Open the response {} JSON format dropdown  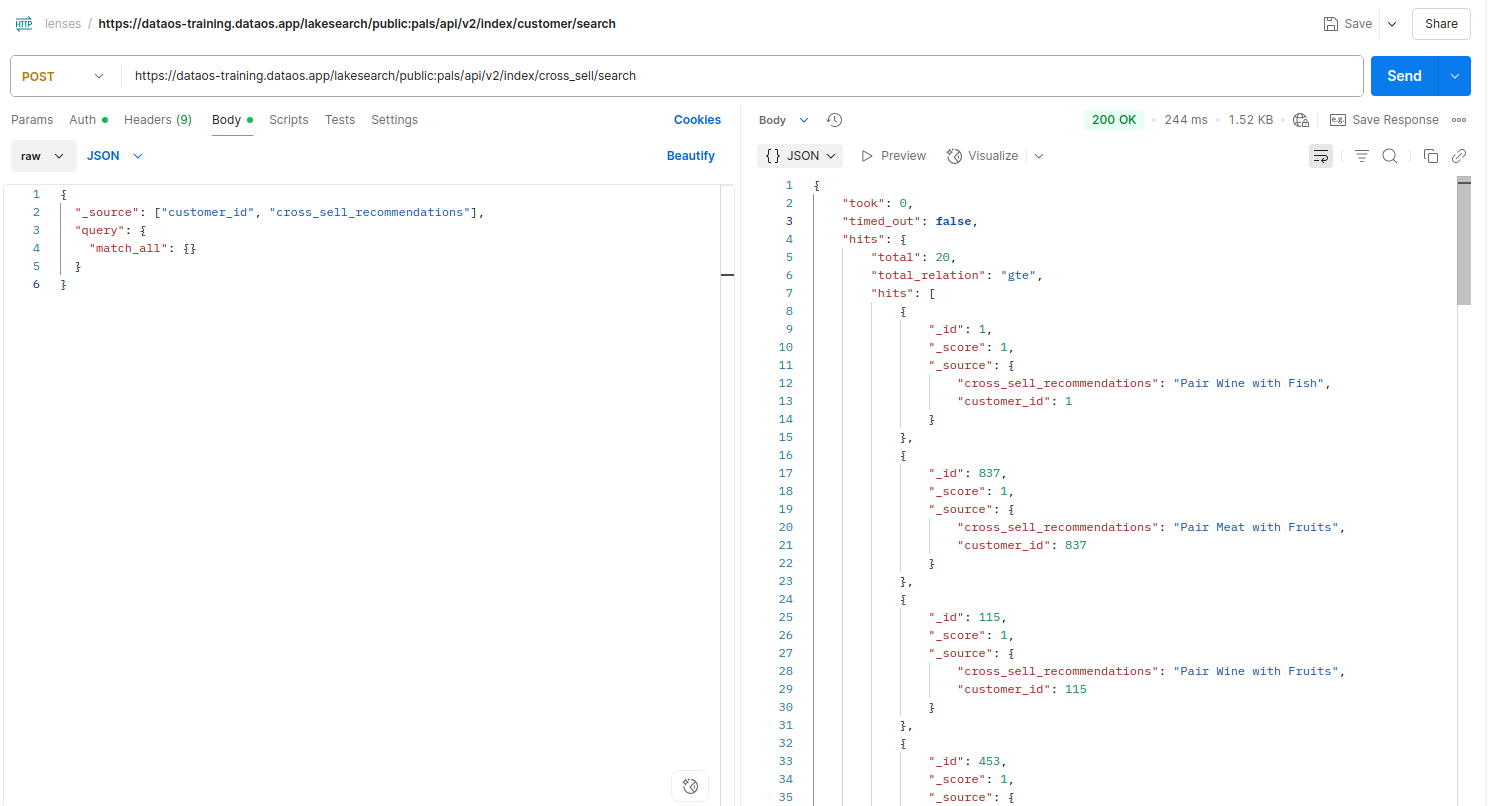800,156
